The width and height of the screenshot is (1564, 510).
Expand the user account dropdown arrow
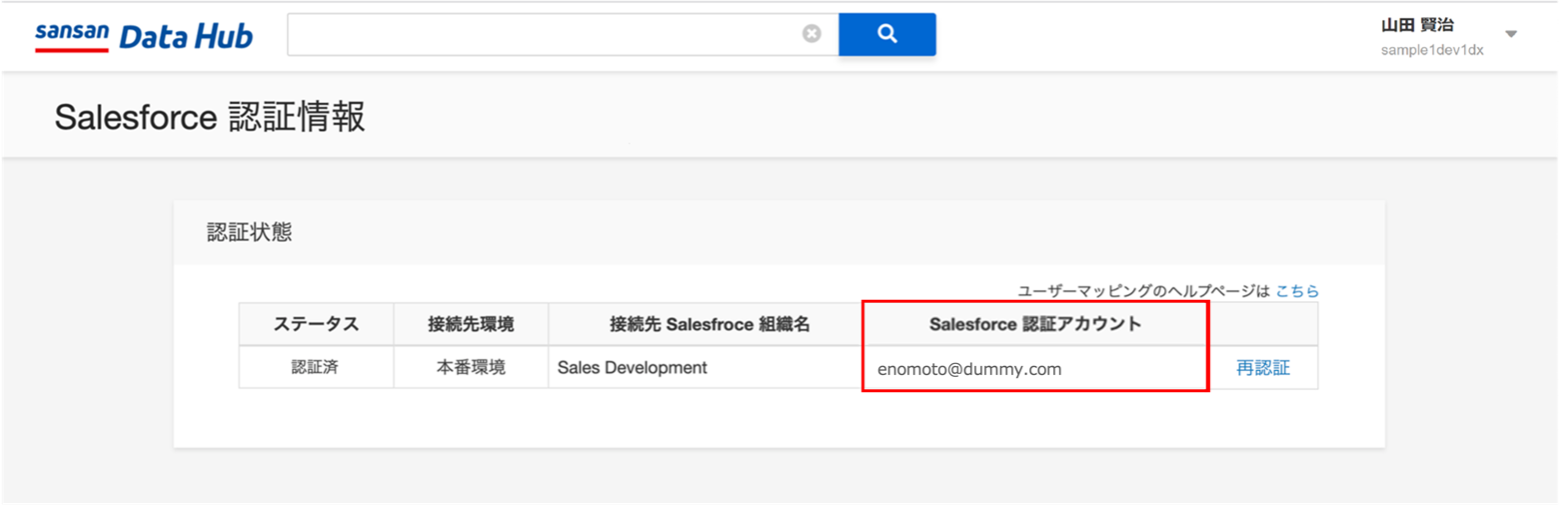pos(1511,35)
